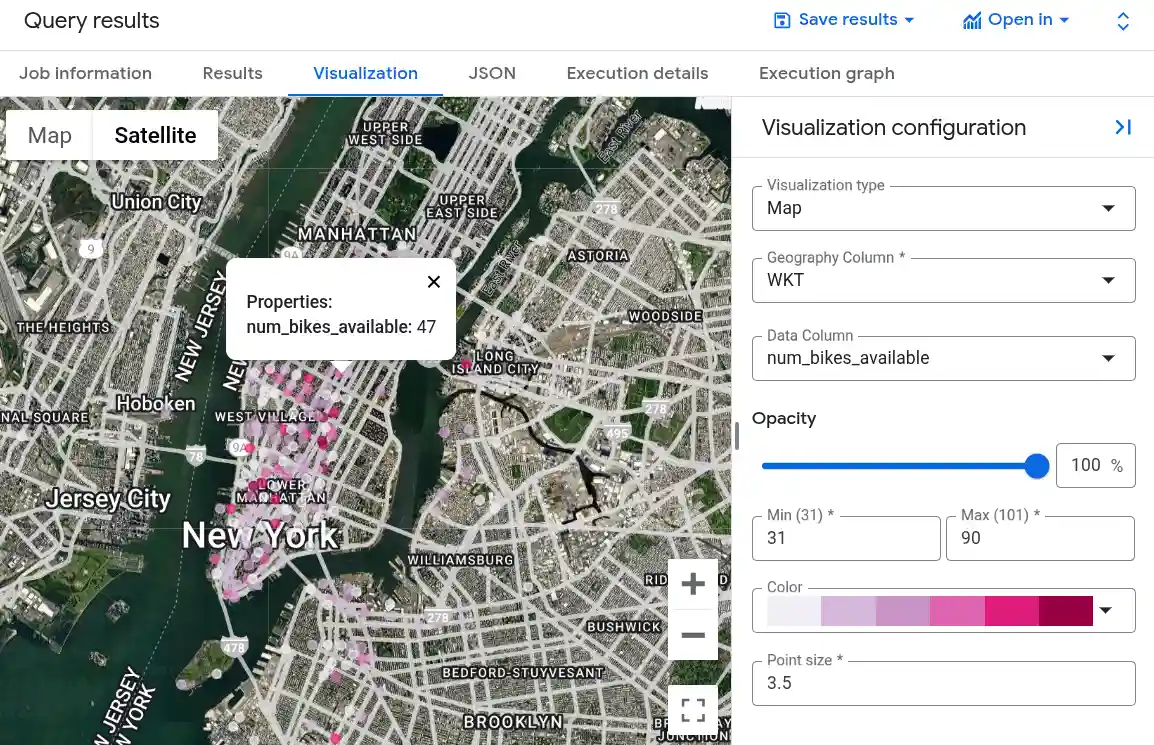Zoom out on the map
This screenshot has height=745, width=1154.
(x=693, y=635)
